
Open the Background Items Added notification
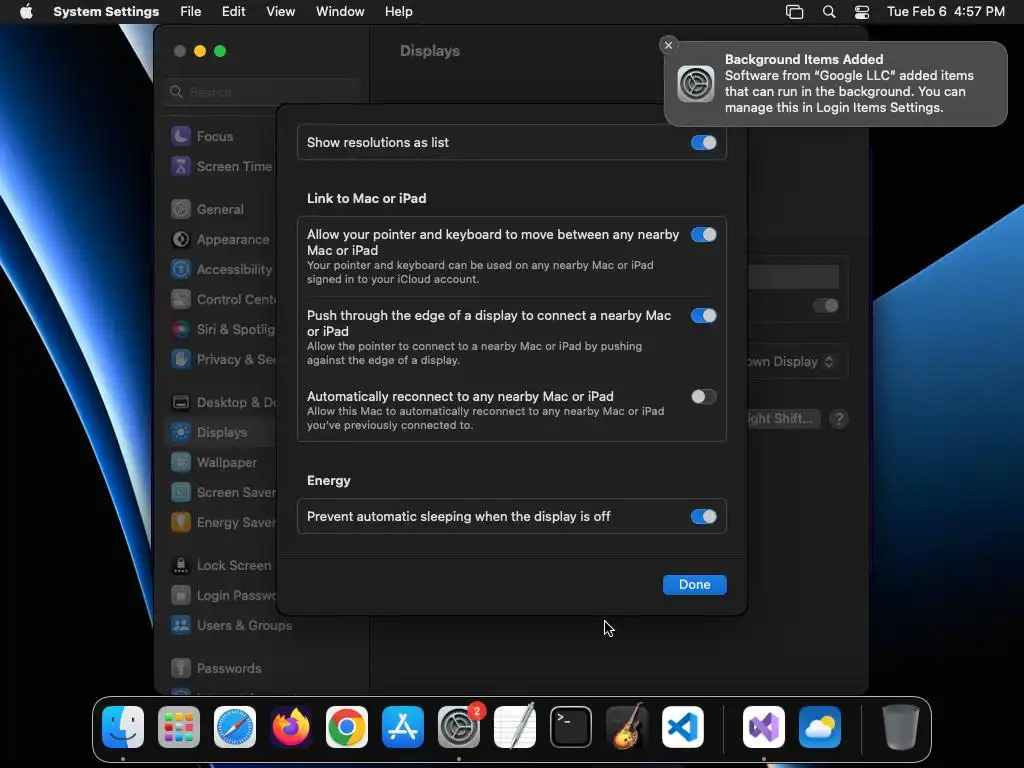835,84
